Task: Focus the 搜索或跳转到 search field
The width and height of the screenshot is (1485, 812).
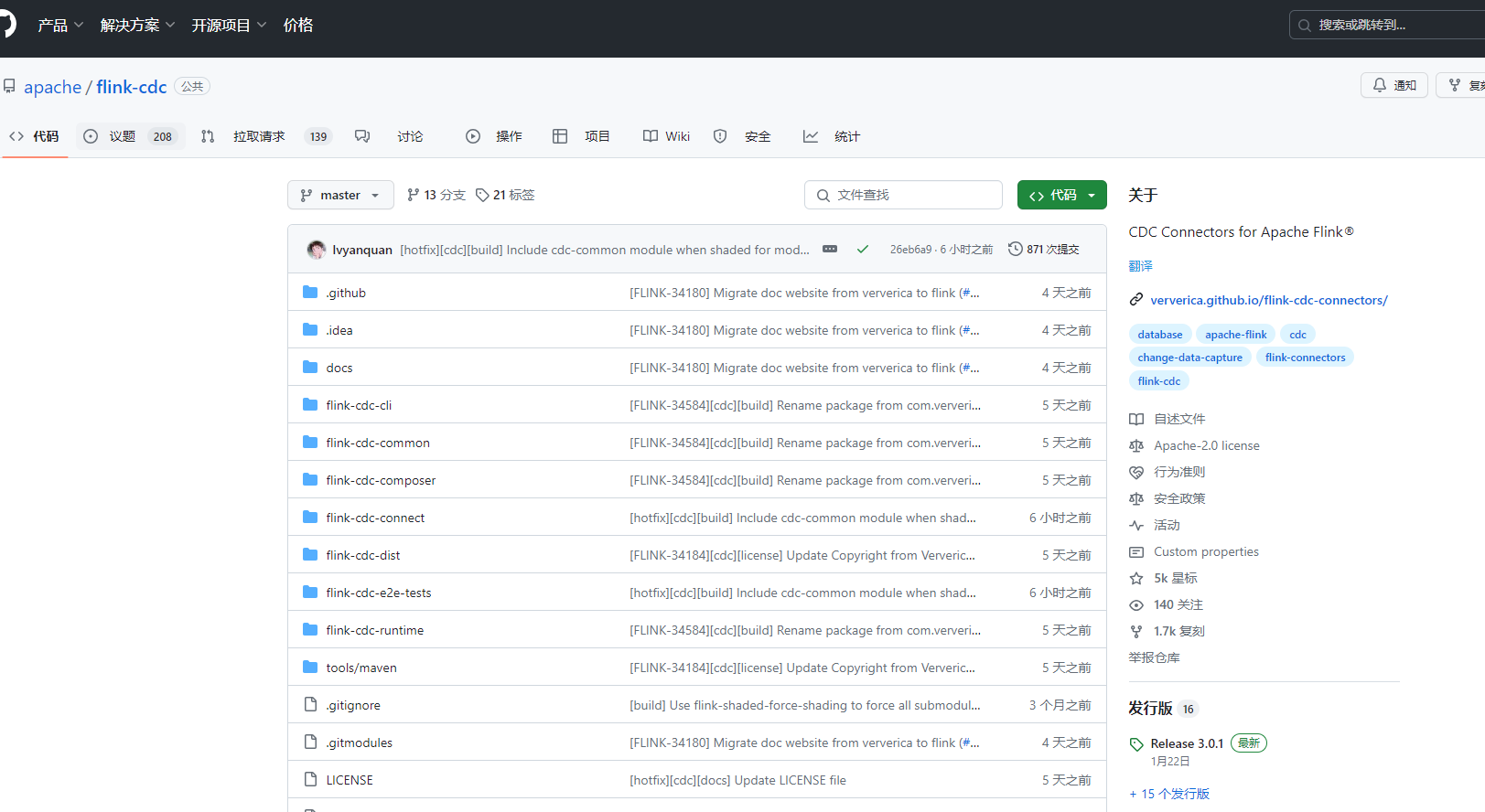Action: pyautogui.click(x=1387, y=25)
